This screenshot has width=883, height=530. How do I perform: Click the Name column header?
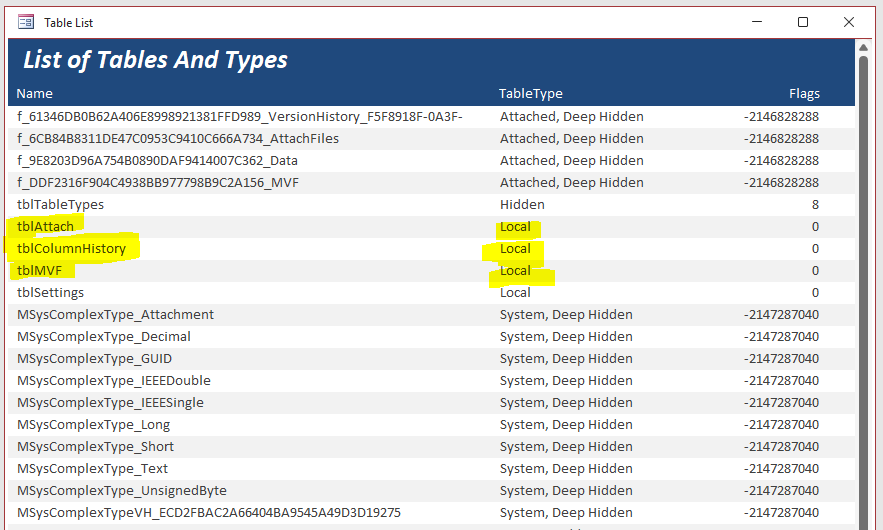click(34, 93)
